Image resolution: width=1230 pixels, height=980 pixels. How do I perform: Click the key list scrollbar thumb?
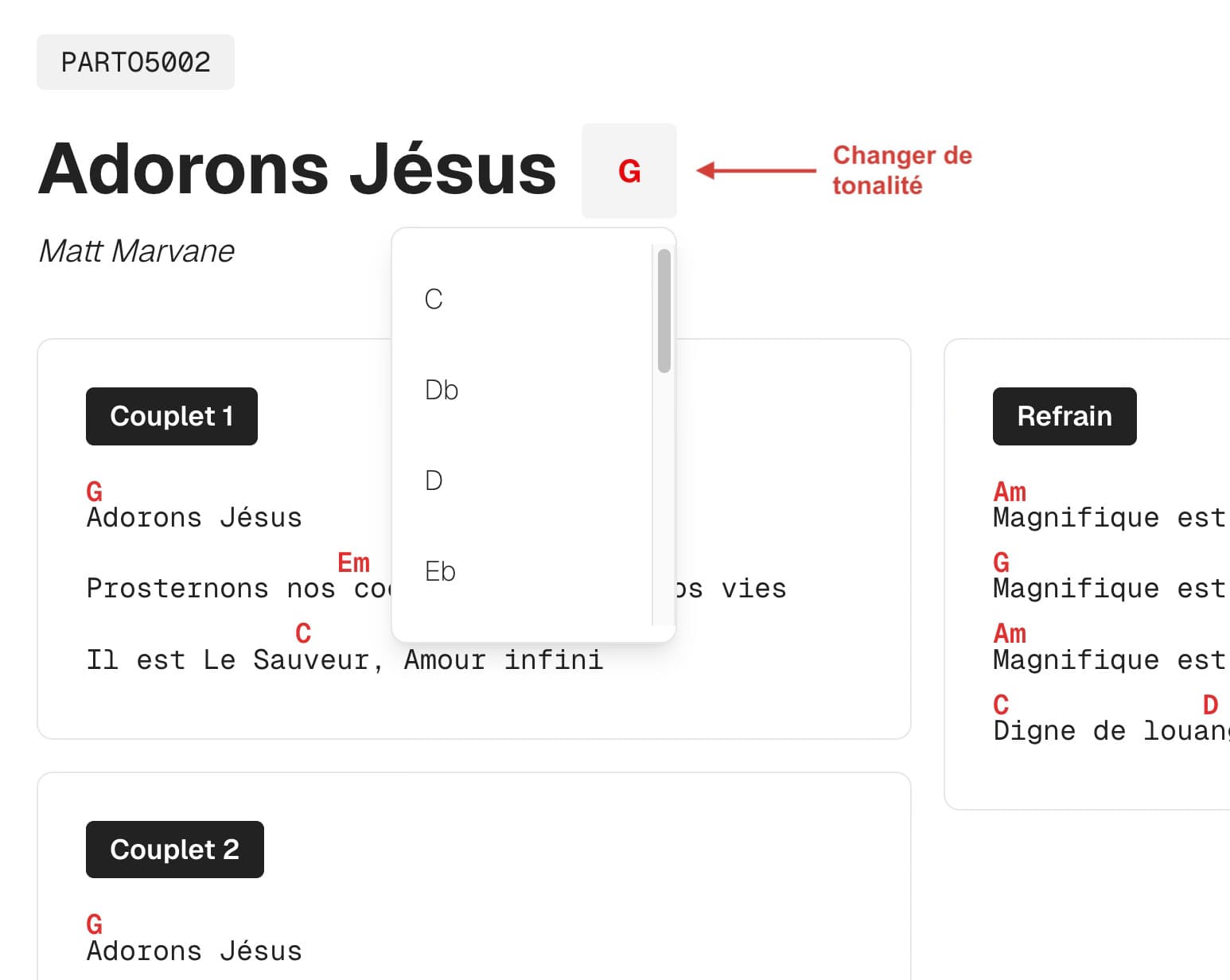[664, 310]
